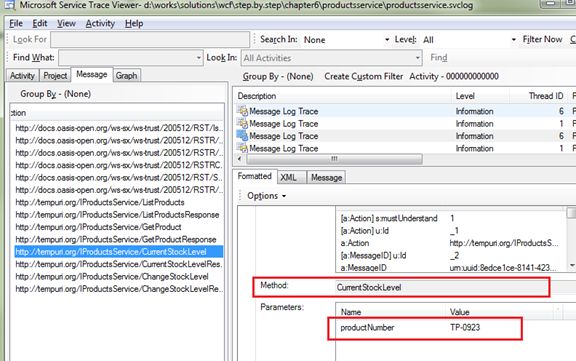Open the Activity menu

(x=100, y=24)
